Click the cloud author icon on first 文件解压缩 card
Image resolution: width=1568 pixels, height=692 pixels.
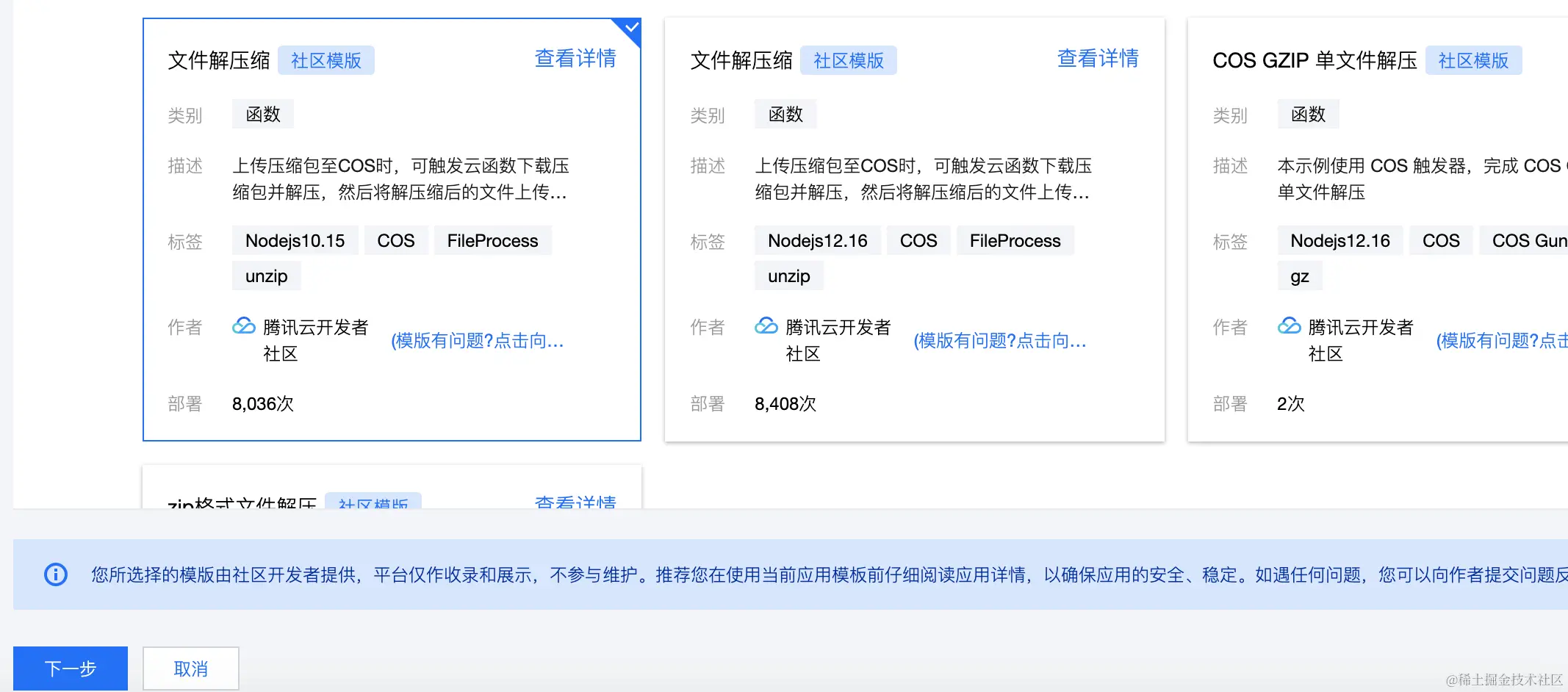click(243, 326)
